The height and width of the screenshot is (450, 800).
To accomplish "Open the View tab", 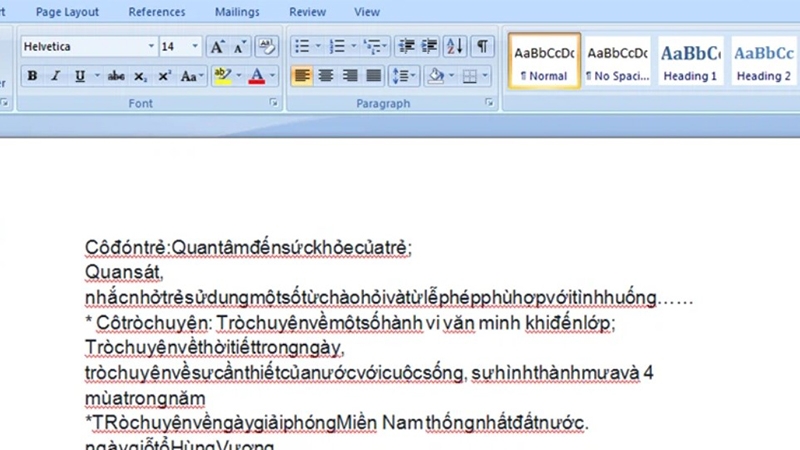I will (367, 12).
